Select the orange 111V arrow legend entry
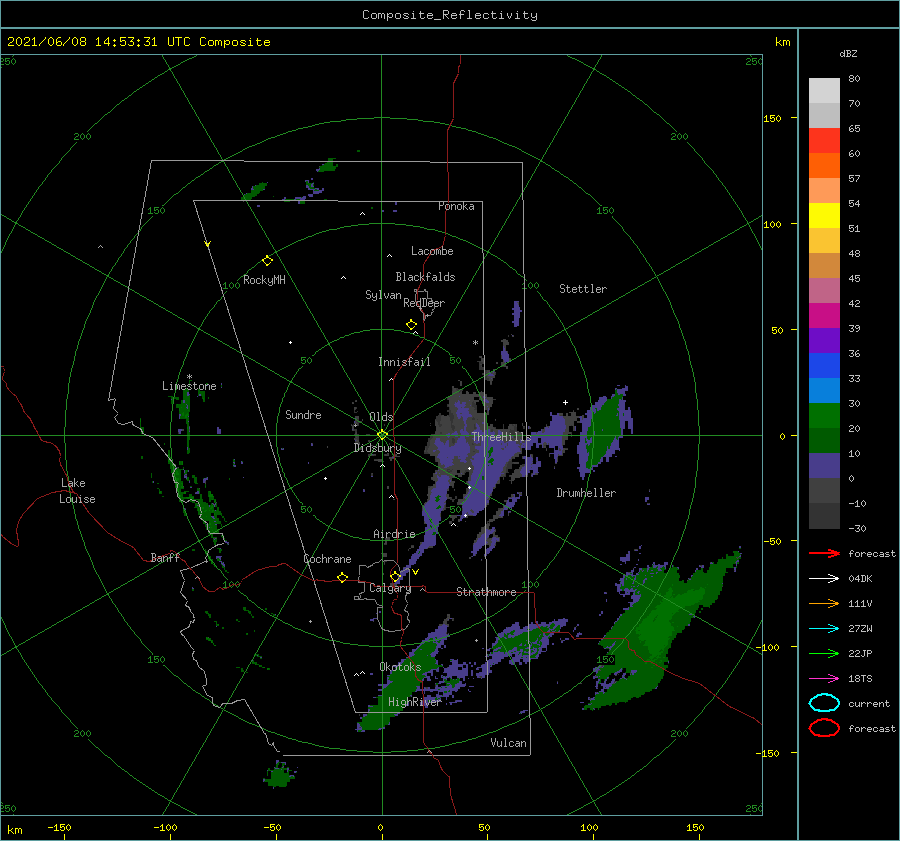900x841 pixels. (x=824, y=603)
